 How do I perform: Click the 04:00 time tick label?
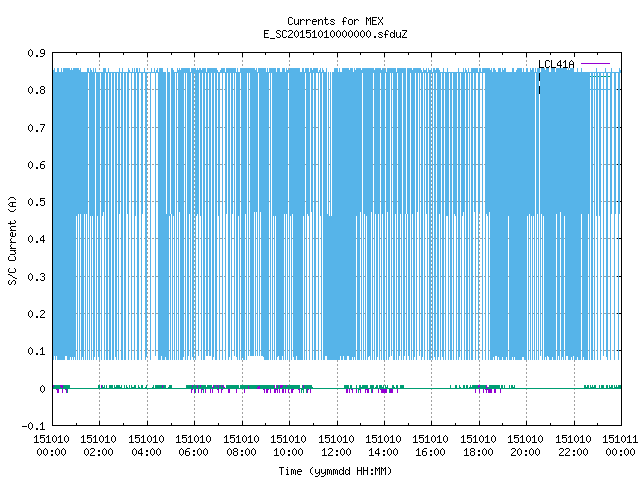click(x=146, y=452)
